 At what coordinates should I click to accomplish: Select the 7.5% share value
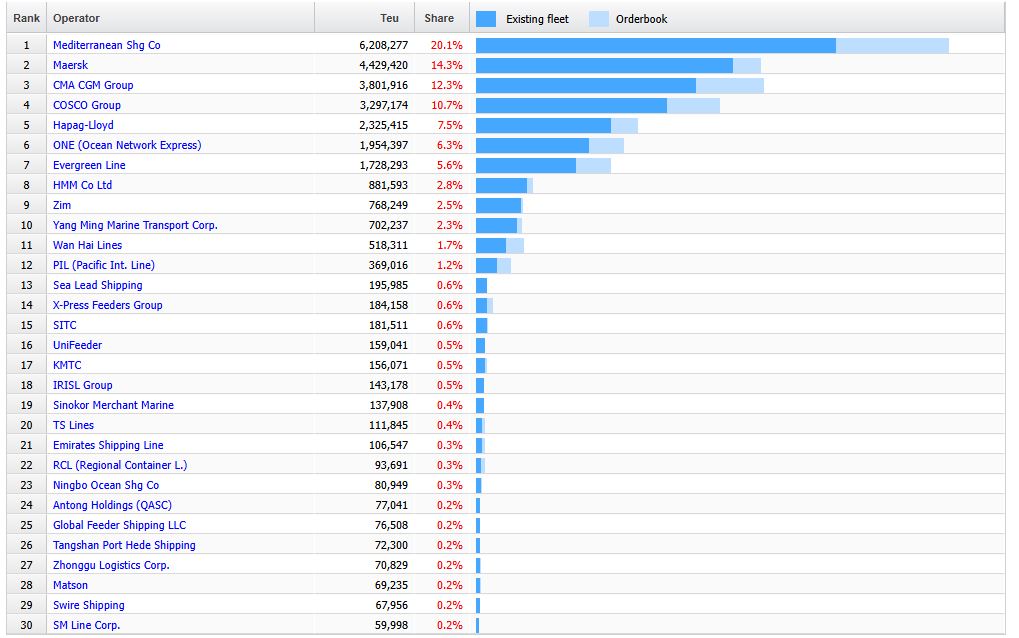point(450,125)
